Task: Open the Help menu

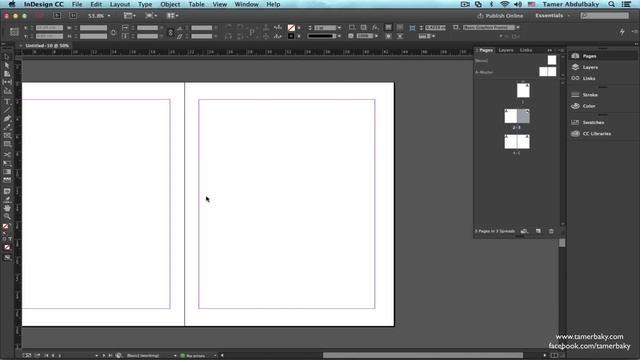Action: (x=273, y=4)
